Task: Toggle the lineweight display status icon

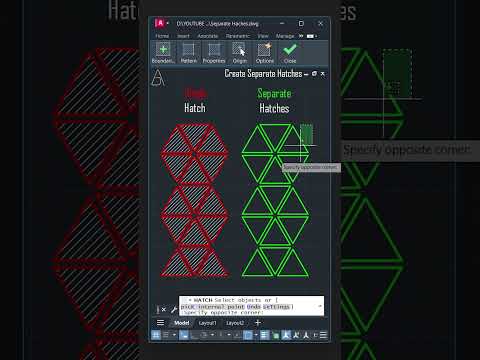Action: [x=265, y=335]
